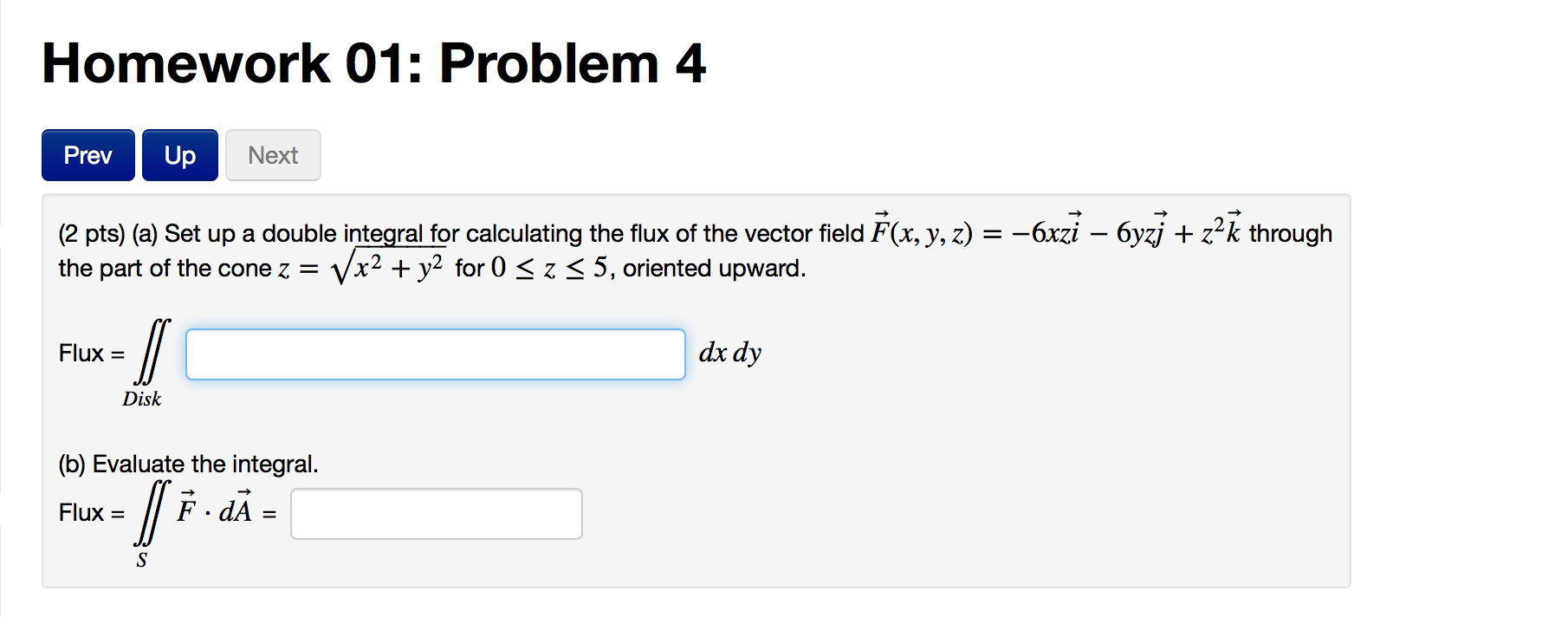1568x617 pixels.
Task: Click the dx dy text after the input
Action: (730, 353)
